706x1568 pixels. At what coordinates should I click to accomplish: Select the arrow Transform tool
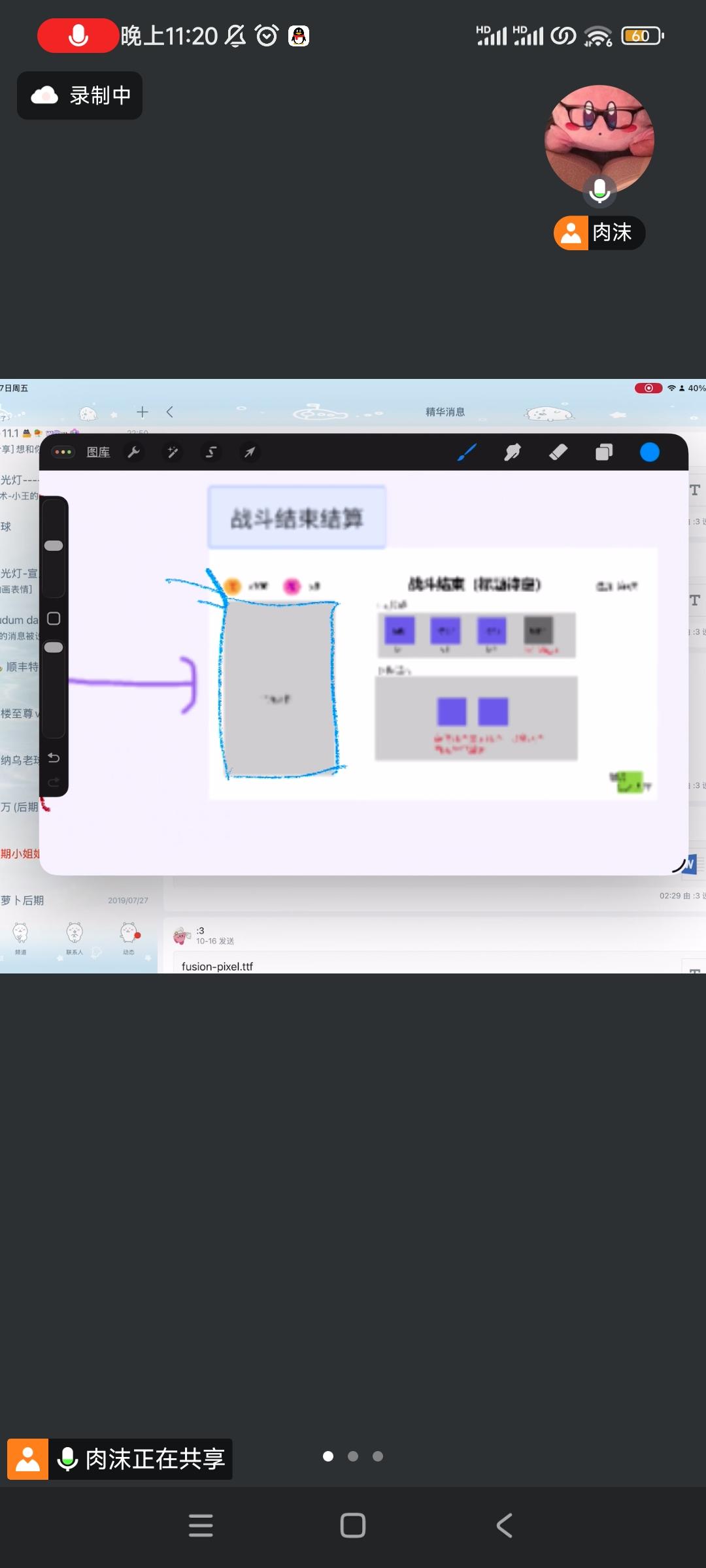[250, 452]
